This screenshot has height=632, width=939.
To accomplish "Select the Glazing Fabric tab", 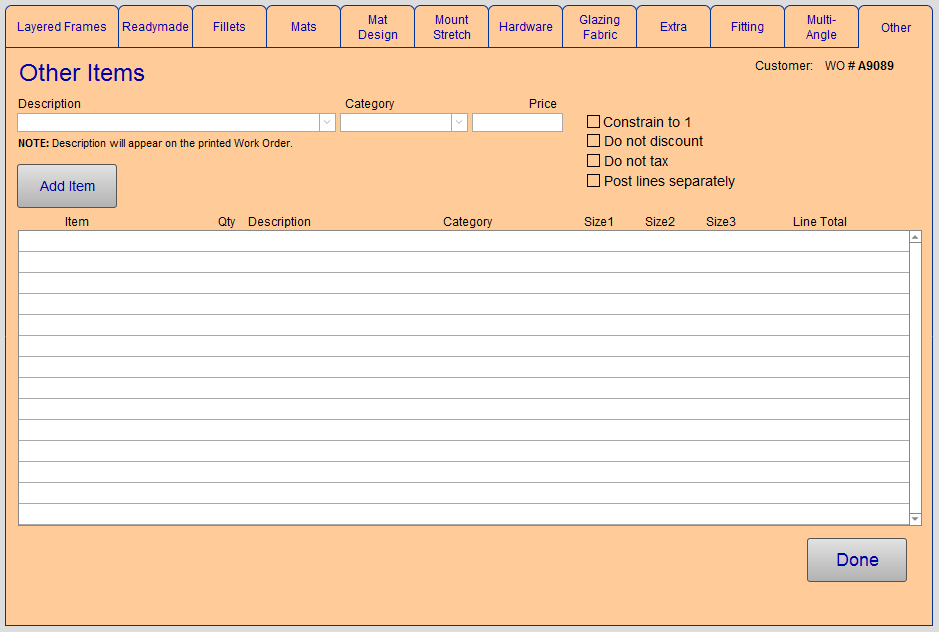I will click(599, 27).
